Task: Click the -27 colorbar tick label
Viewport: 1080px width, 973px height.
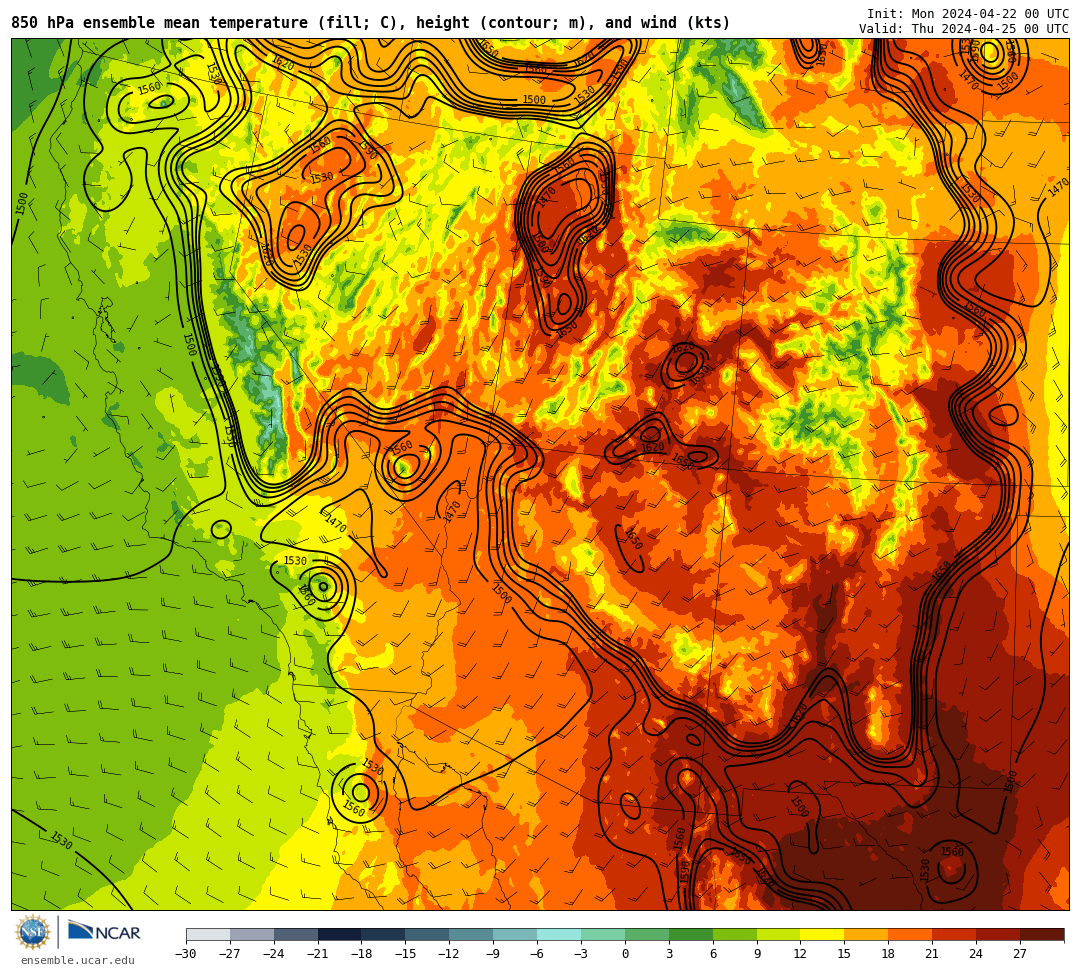Action: (x=230, y=954)
